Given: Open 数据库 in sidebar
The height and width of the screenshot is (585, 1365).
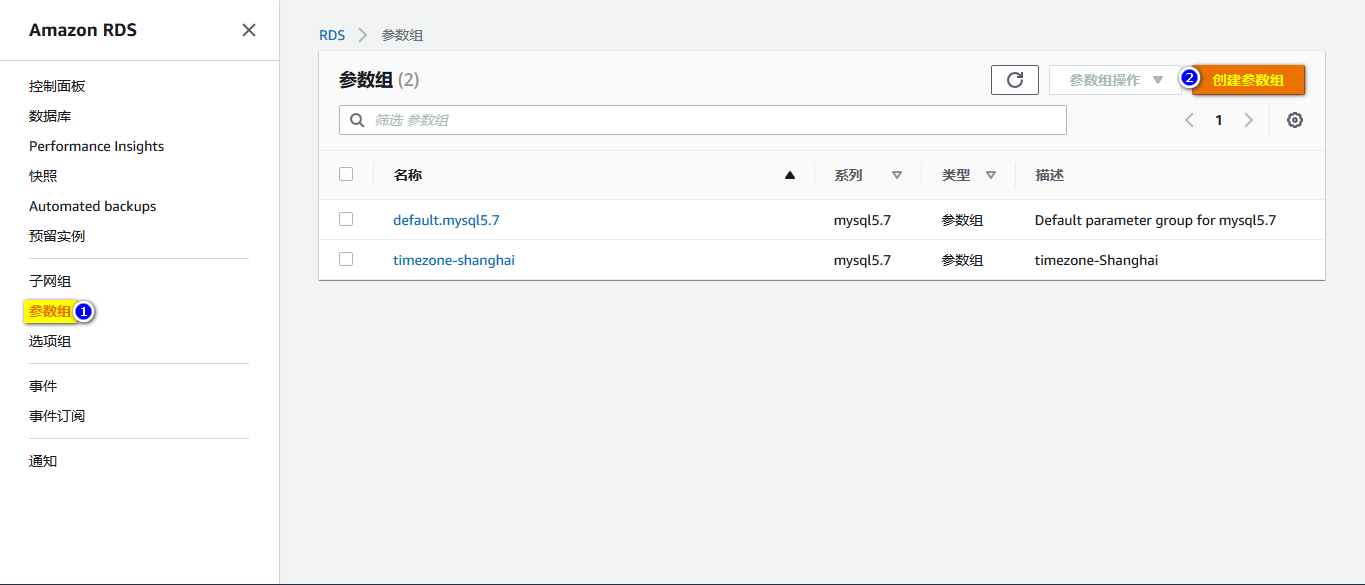Looking at the screenshot, I should [50, 116].
